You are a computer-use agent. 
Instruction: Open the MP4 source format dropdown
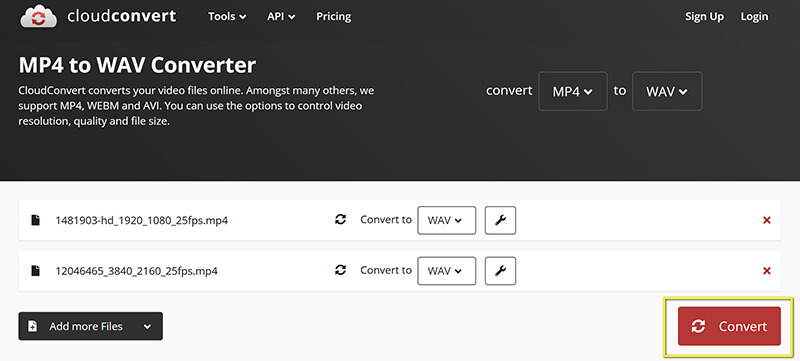point(572,91)
